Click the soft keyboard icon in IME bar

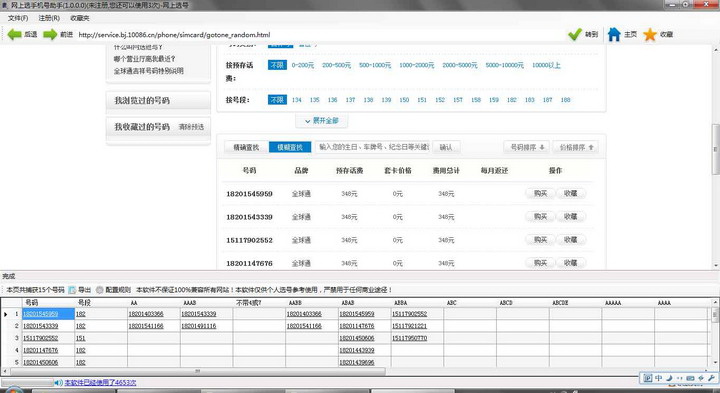(690, 378)
